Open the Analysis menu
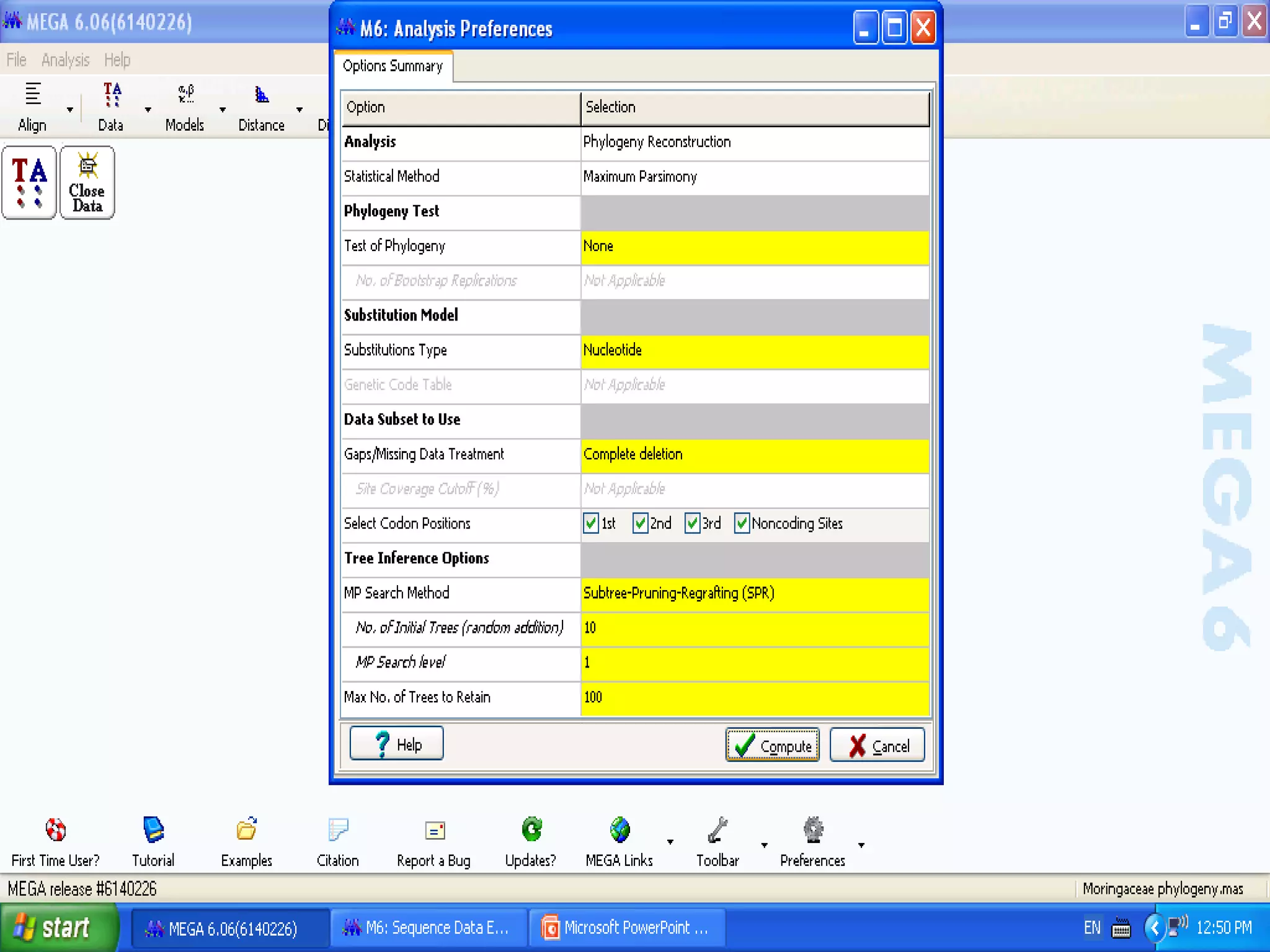The image size is (1270, 952). [x=65, y=59]
